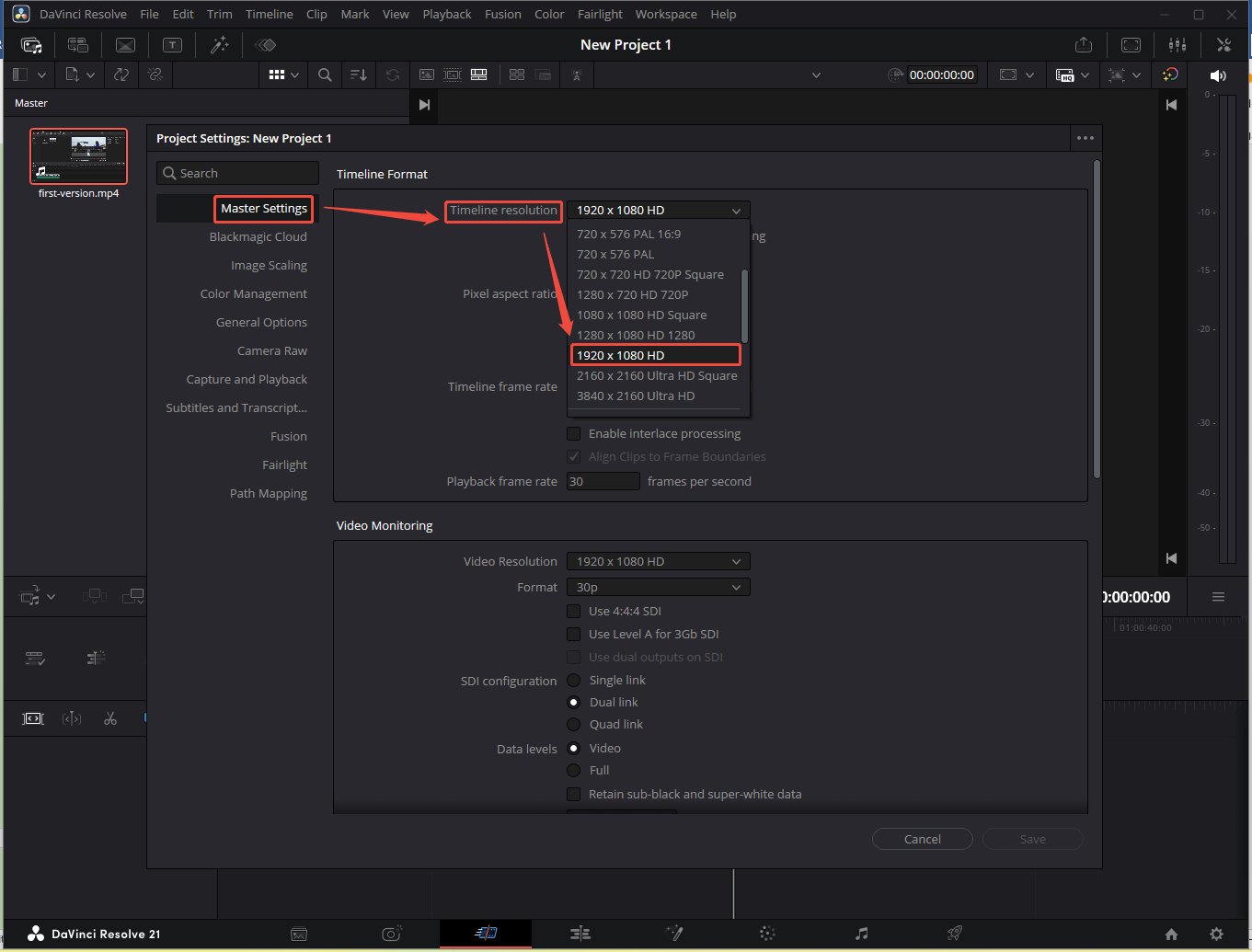
Task: Open the Titles panel icon
Action: (x=172, y=45)
